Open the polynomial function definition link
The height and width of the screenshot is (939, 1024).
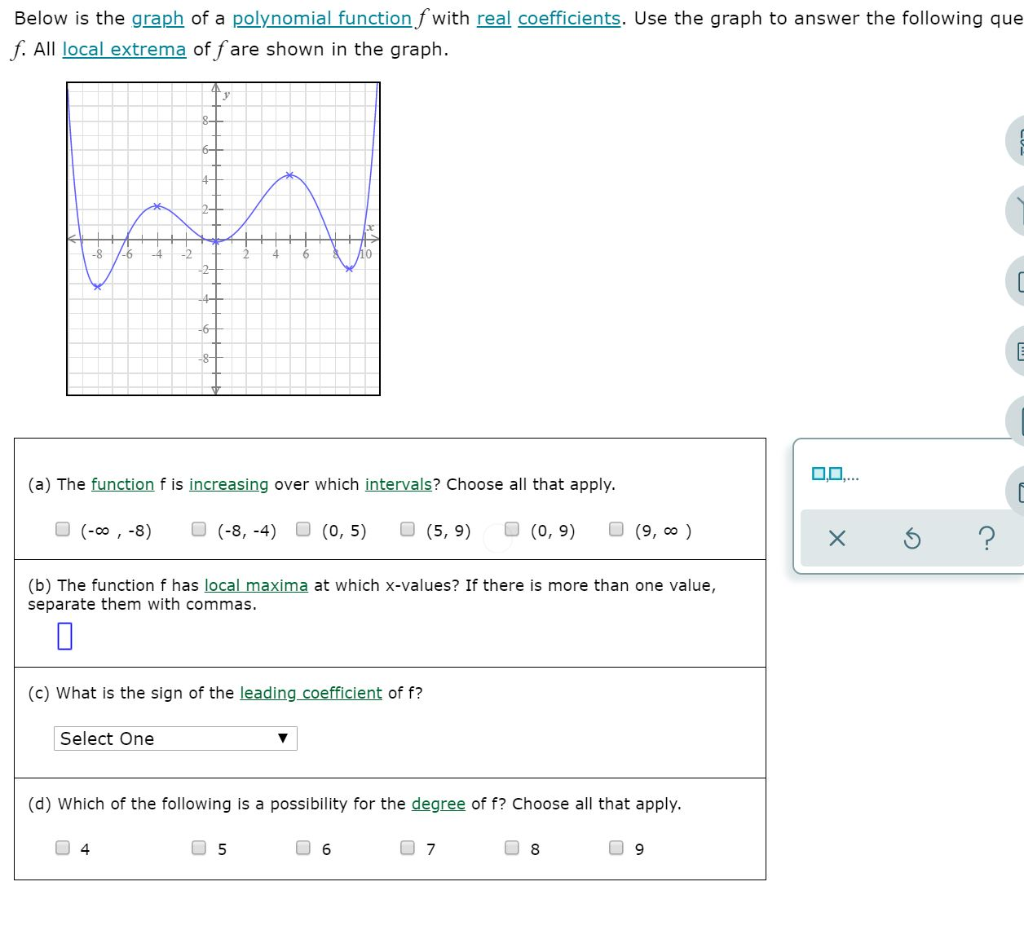pyautogui.click(x=321, y=18)
